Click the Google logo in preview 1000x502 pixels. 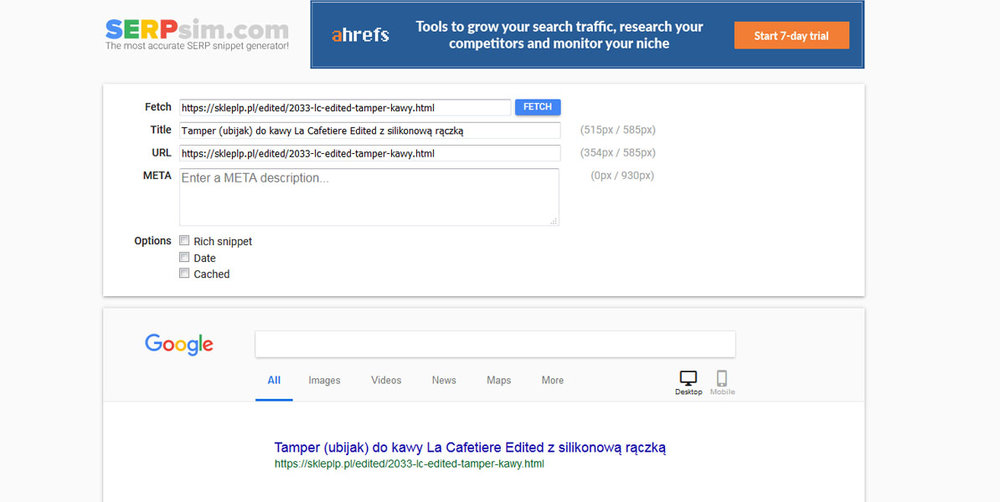179,344
